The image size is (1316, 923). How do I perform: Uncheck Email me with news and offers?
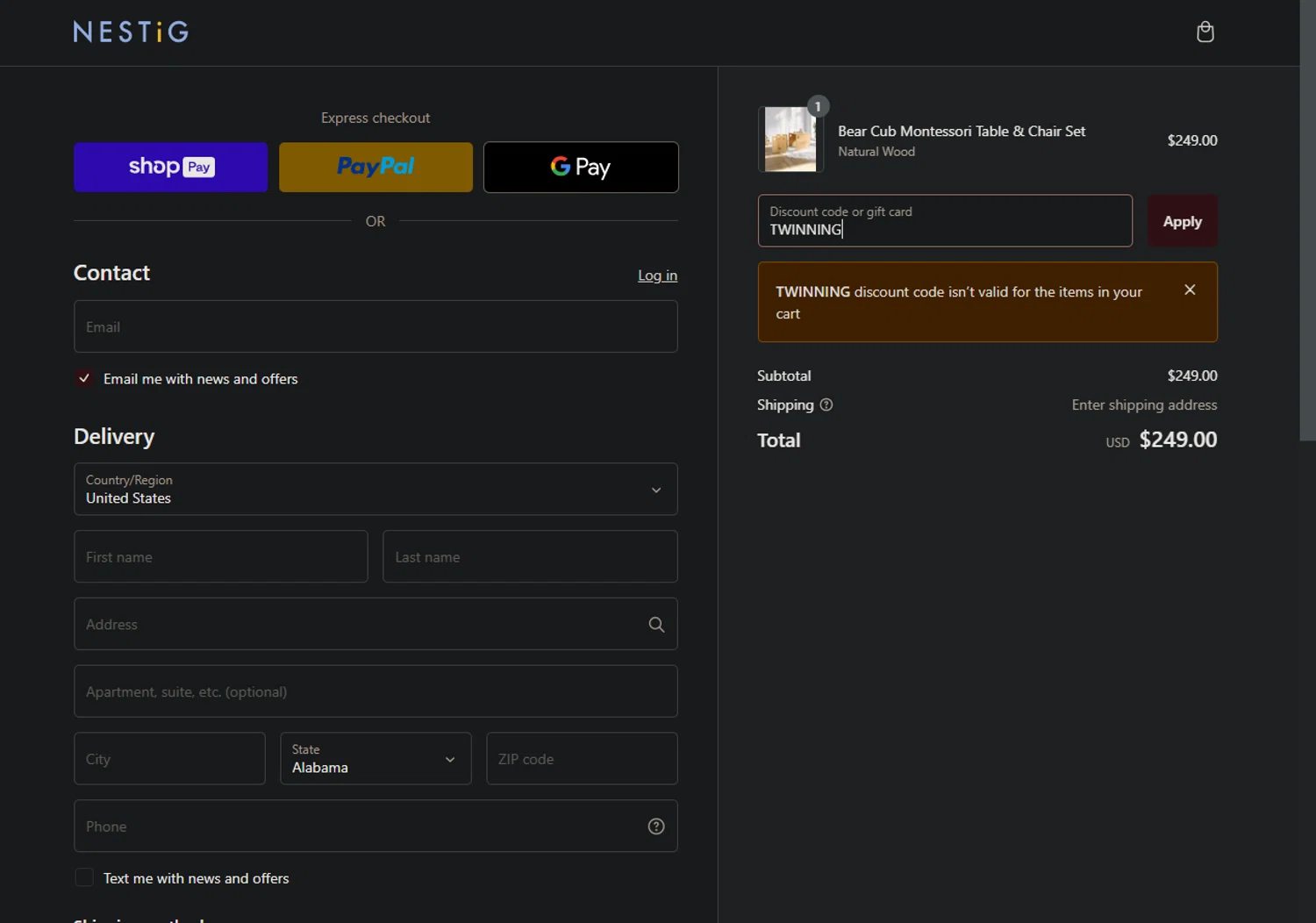click(84, 379)
